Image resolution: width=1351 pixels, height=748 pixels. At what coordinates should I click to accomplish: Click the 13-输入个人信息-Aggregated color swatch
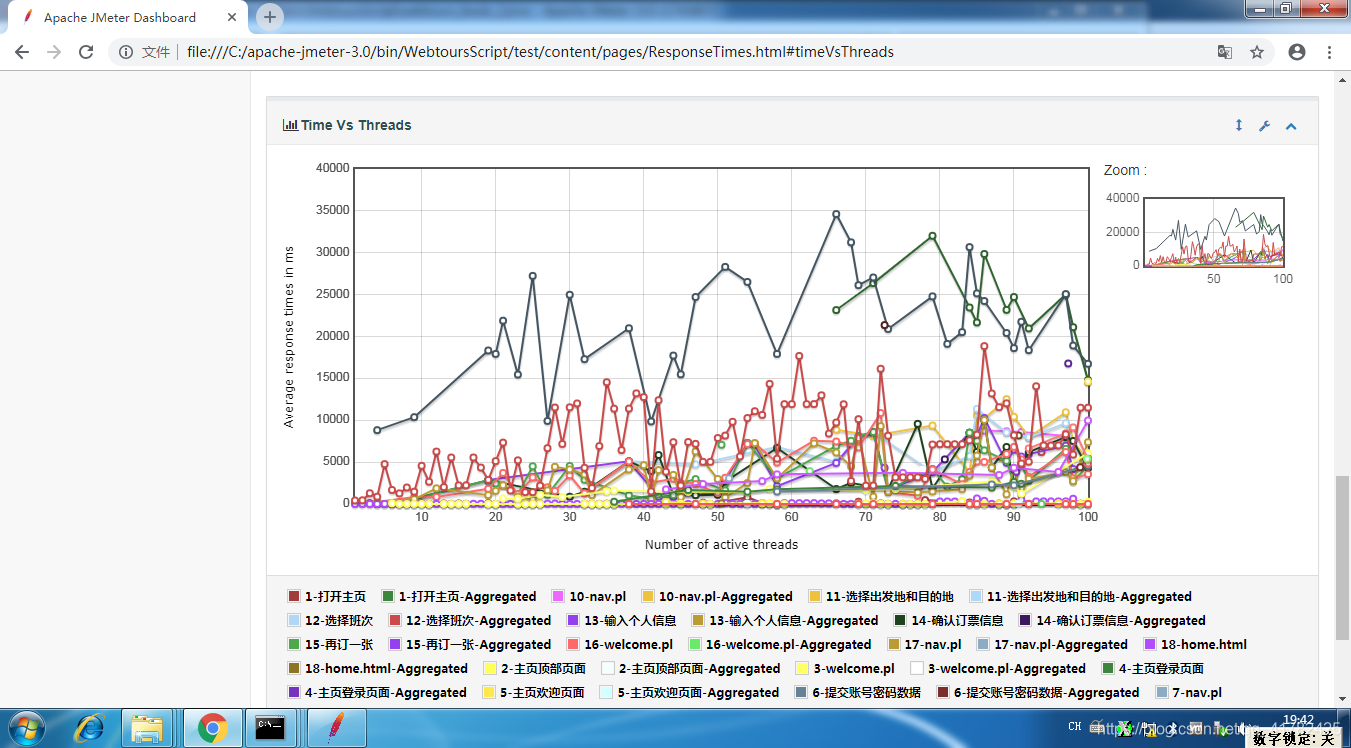click(x=698, y=621)
